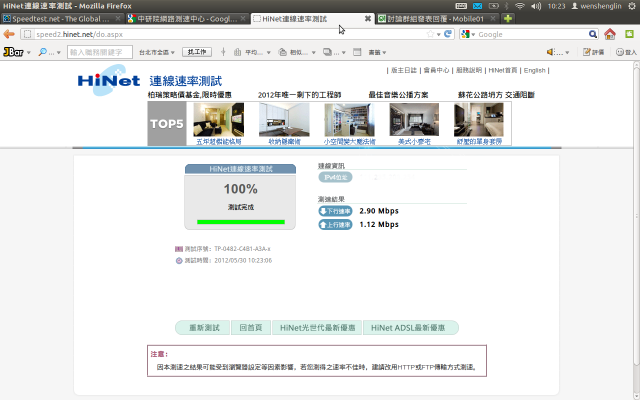Click the HiNet logo
The height and width of the screenshot is (400, 640).
(109, 80)
